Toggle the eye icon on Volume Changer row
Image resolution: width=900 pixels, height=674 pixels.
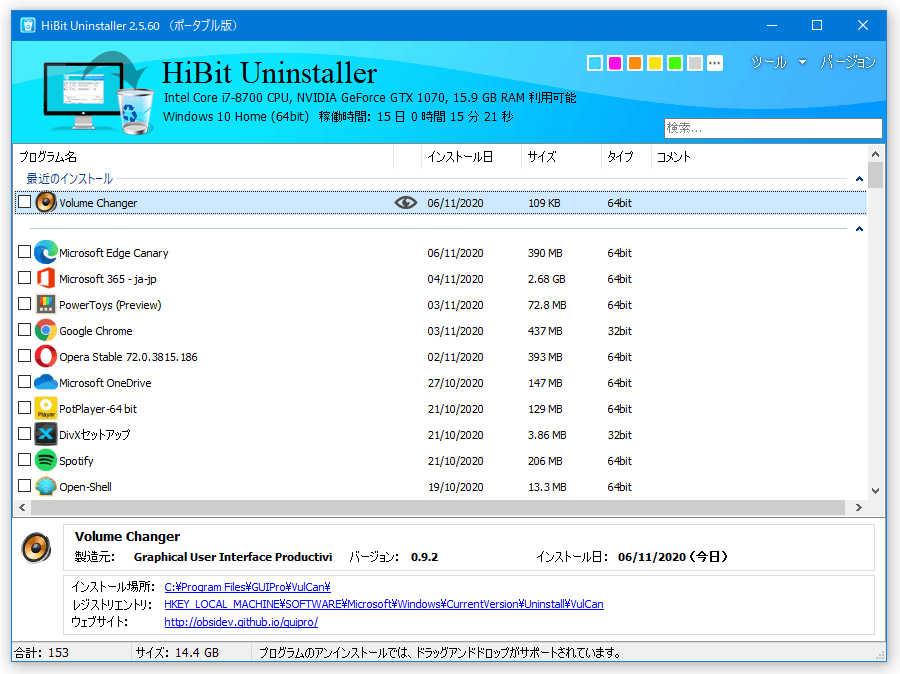click(406, 202)
